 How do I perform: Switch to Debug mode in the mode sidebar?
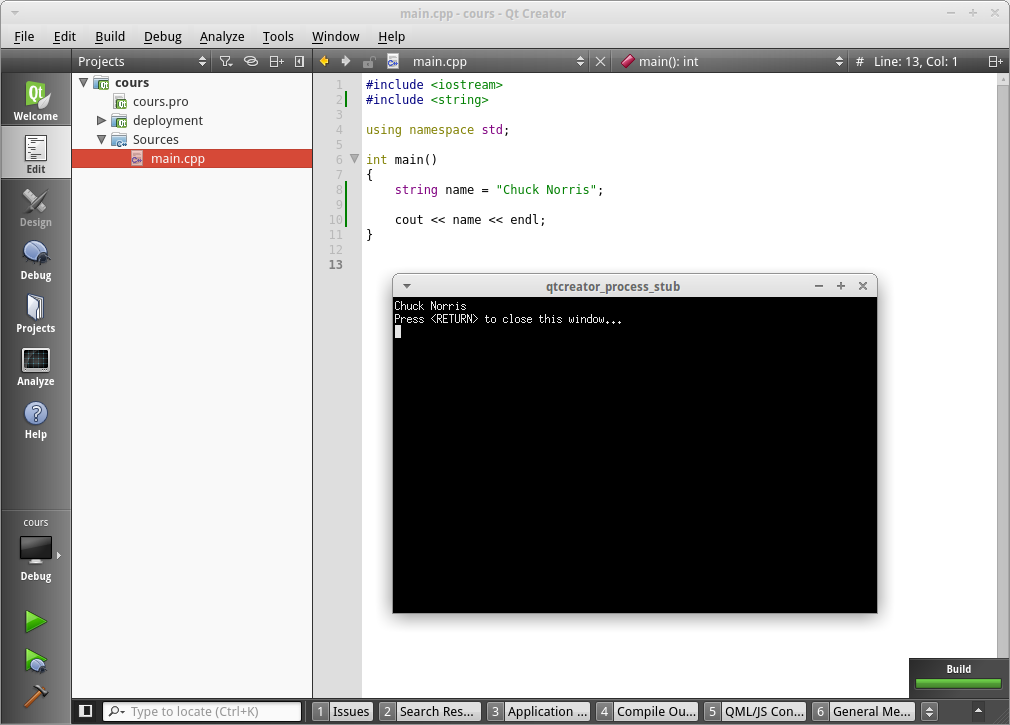[x=35, y=259]
